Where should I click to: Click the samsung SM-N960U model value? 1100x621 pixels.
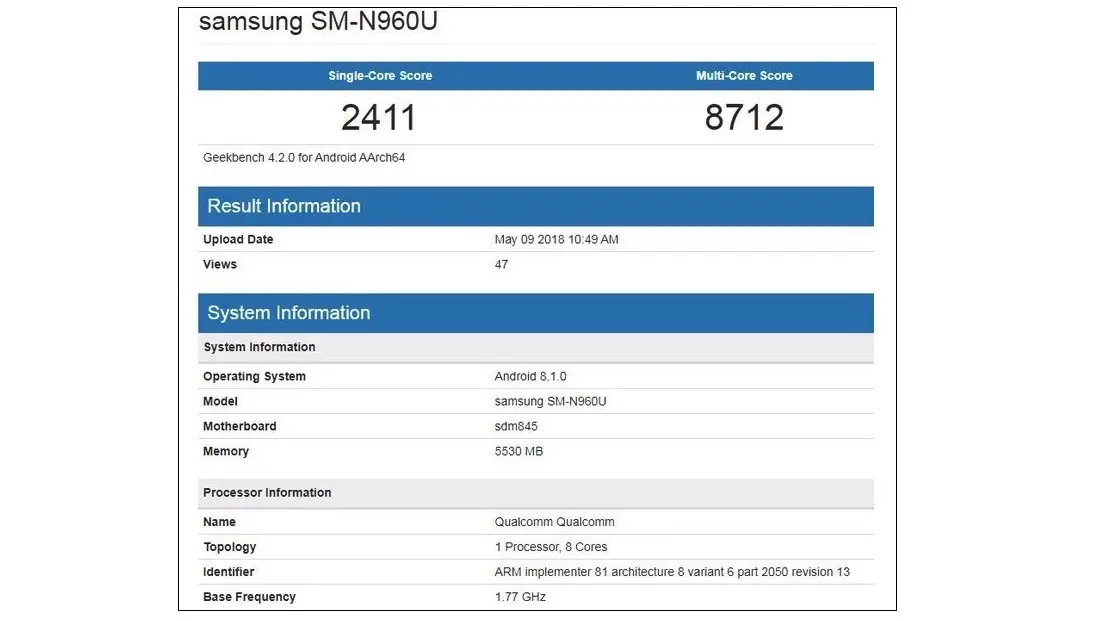click(550, 401)
